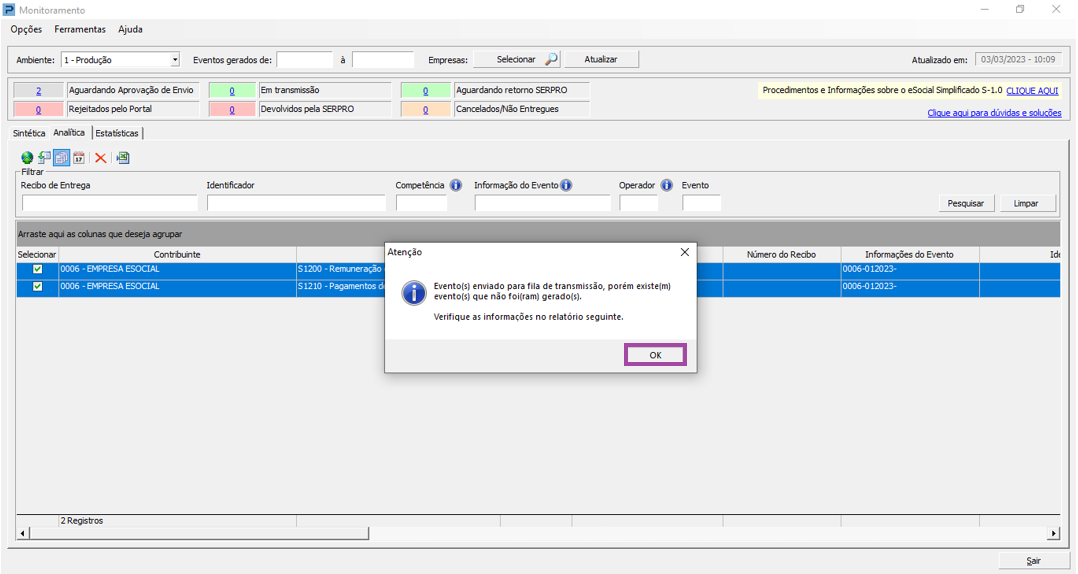
Task: Confirm the Atenção dialog with OK
Action: (x=655, y=355)
